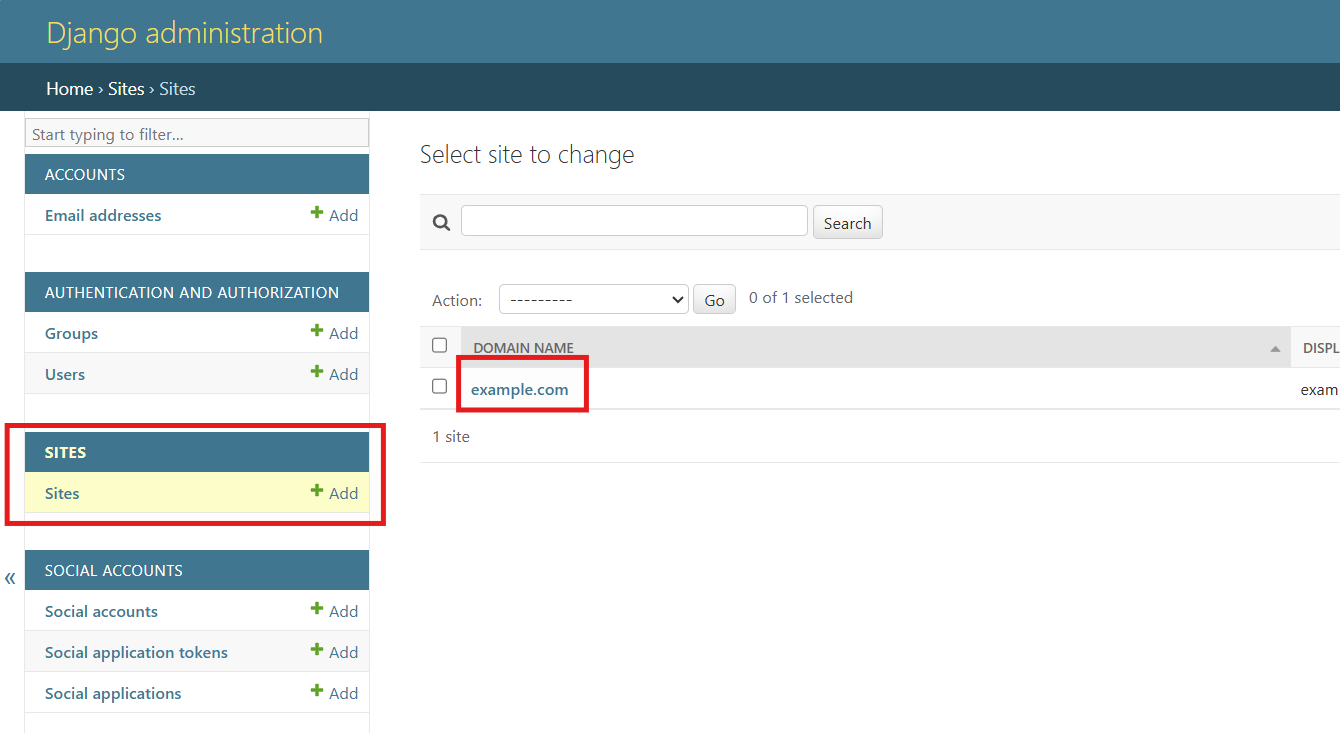Go to Home in the breadcrumb

coord(69,89)
